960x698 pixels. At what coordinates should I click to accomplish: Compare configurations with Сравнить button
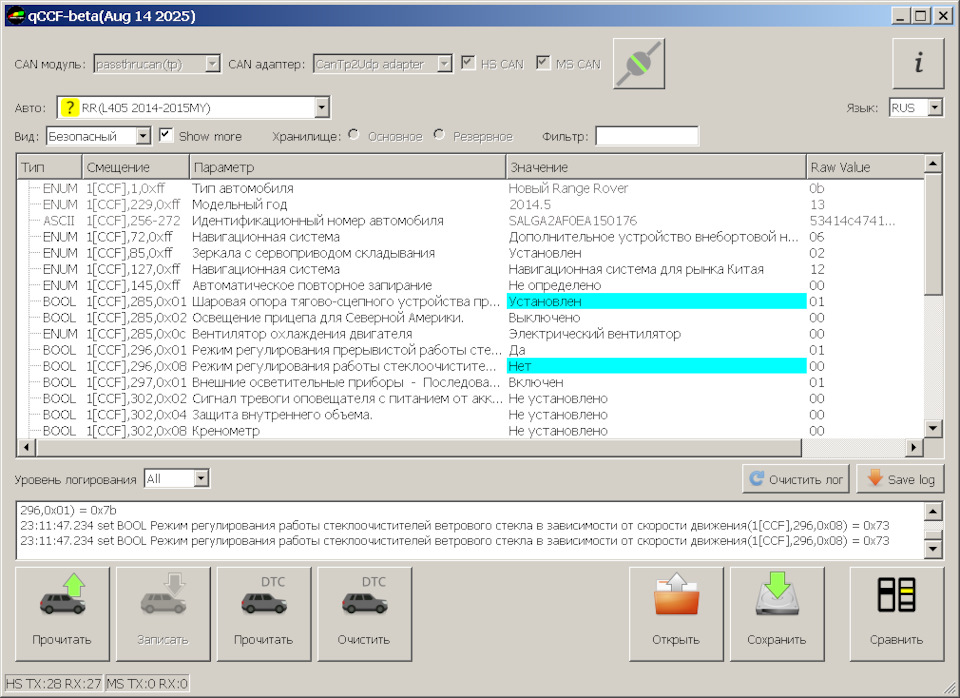(x=897, y=614)
